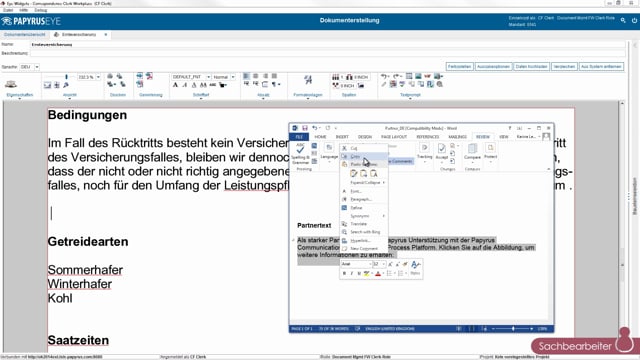
Task: Choose Paragraph... from Word context menu
Action: click(x=363, y=199)
